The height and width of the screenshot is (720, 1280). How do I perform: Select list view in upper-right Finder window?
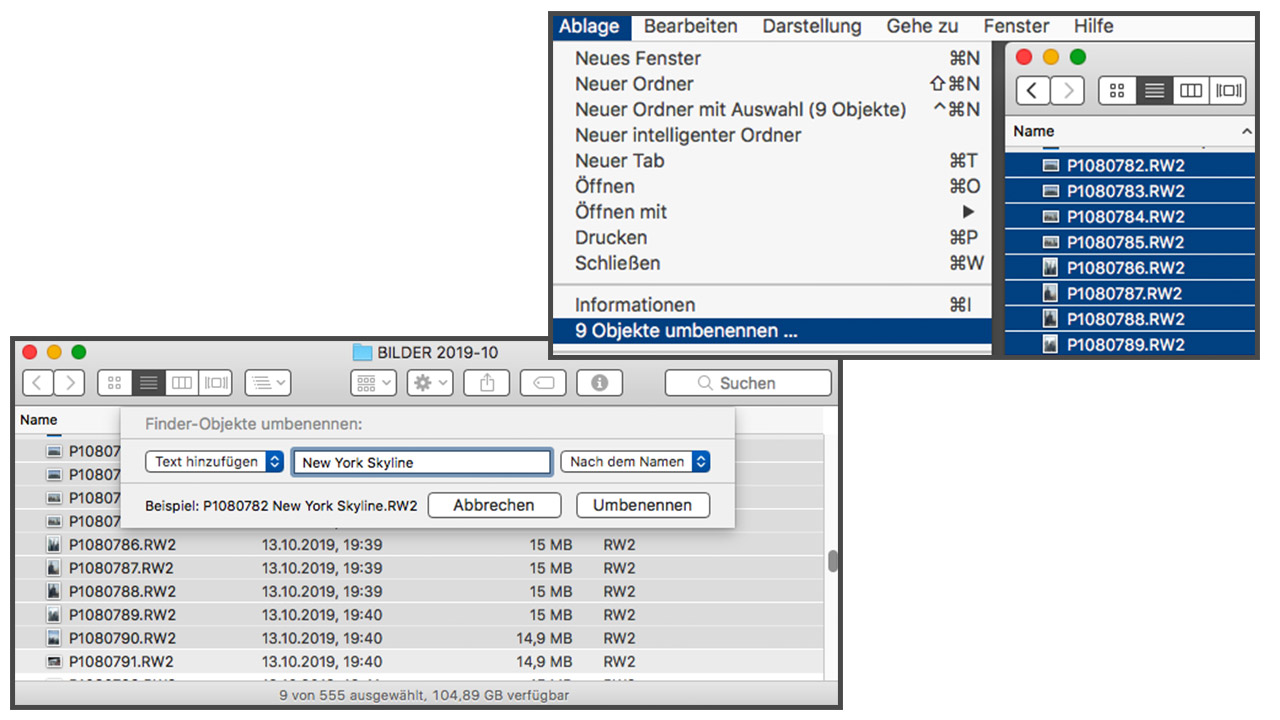click(1154, 91)
